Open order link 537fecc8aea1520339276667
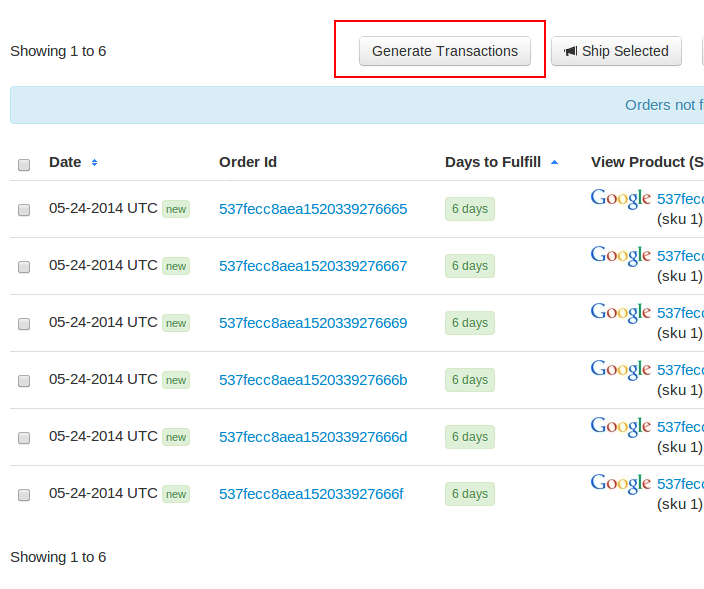 (313, 266)
